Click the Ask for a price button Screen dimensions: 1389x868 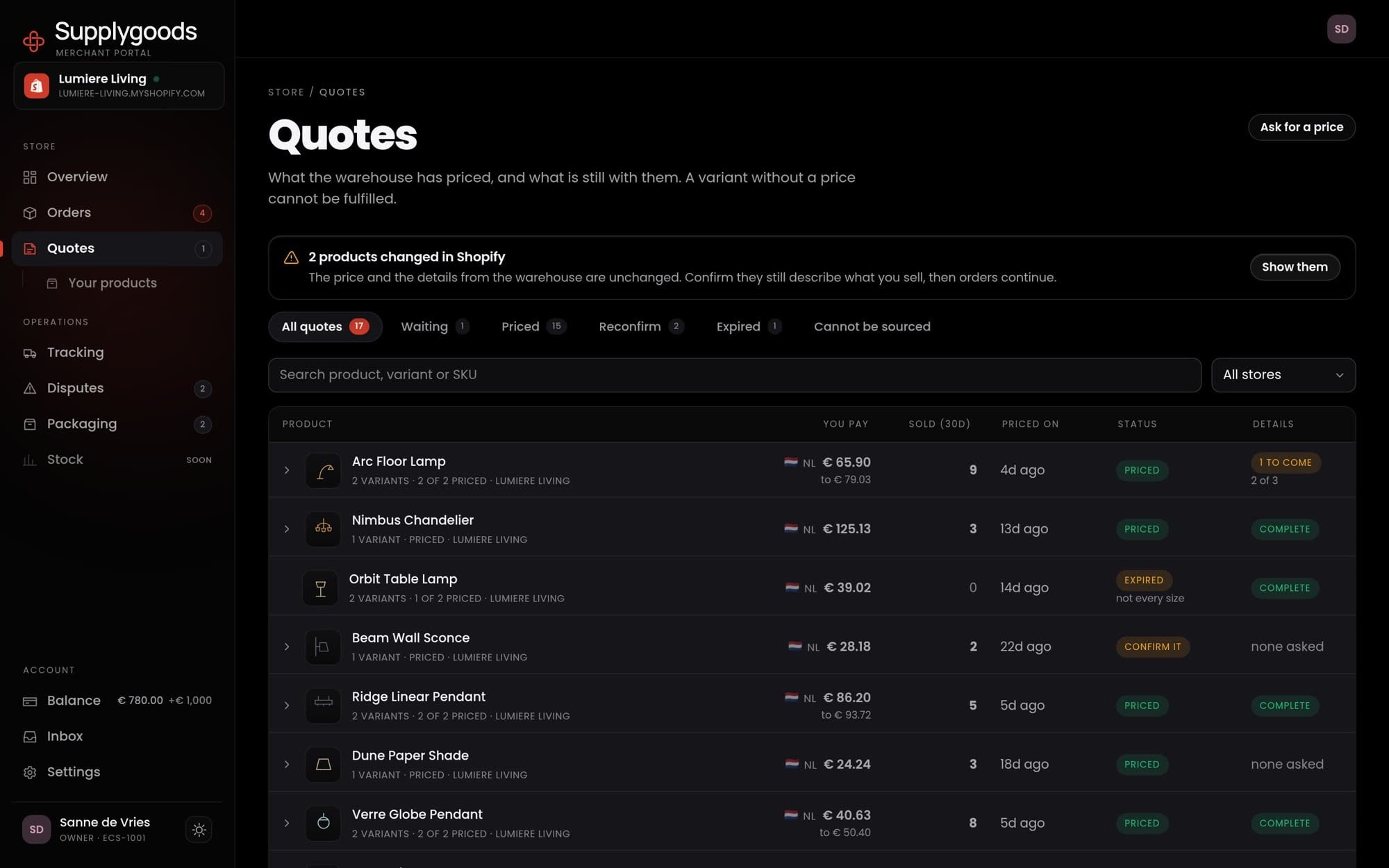coord(1301,127)
